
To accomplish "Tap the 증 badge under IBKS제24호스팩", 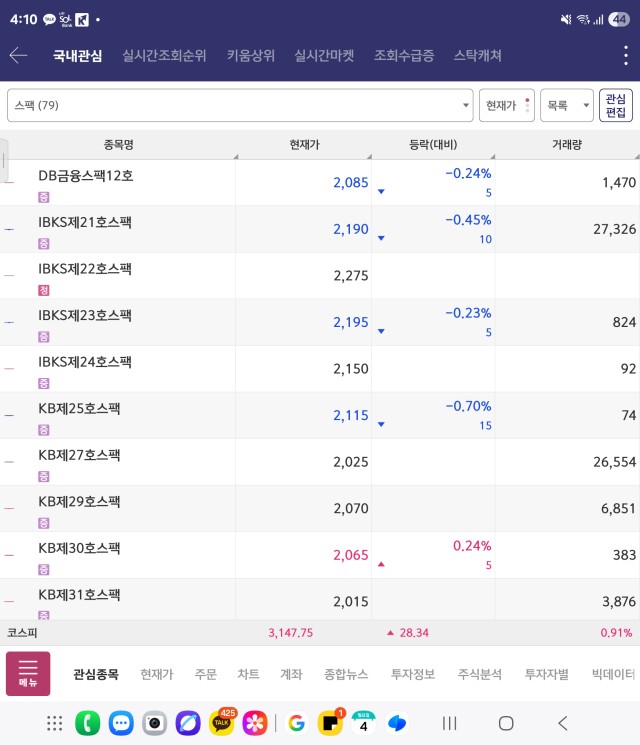I will coord(44,383).
